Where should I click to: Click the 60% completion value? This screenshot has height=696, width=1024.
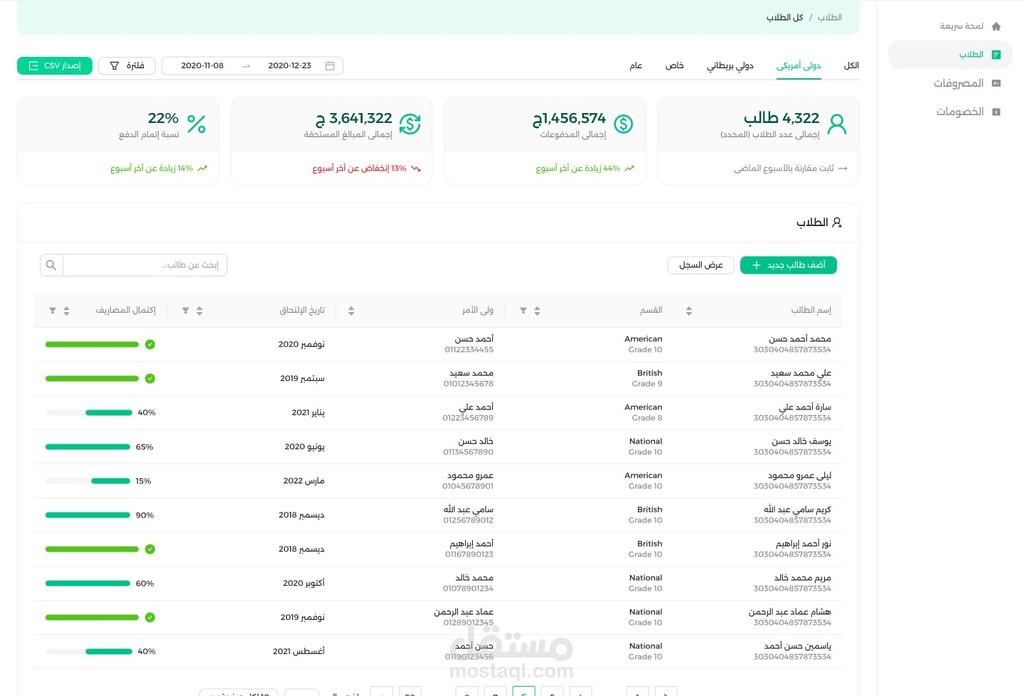pos(145,583)
